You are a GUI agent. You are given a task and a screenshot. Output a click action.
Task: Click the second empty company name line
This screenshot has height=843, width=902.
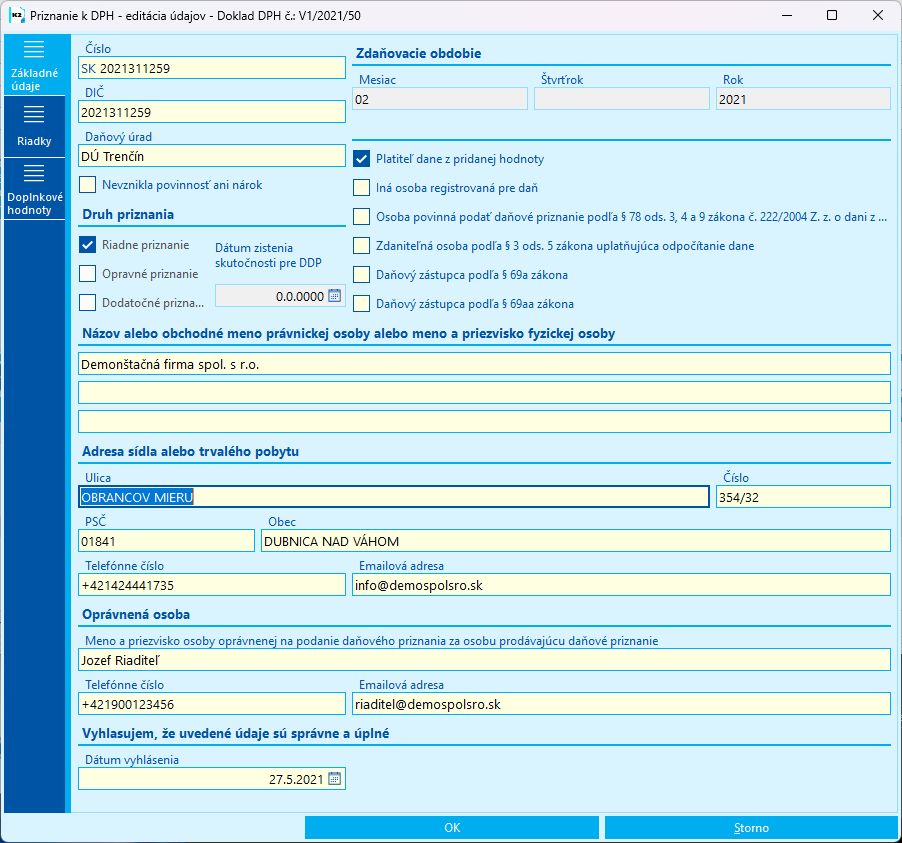484,392
